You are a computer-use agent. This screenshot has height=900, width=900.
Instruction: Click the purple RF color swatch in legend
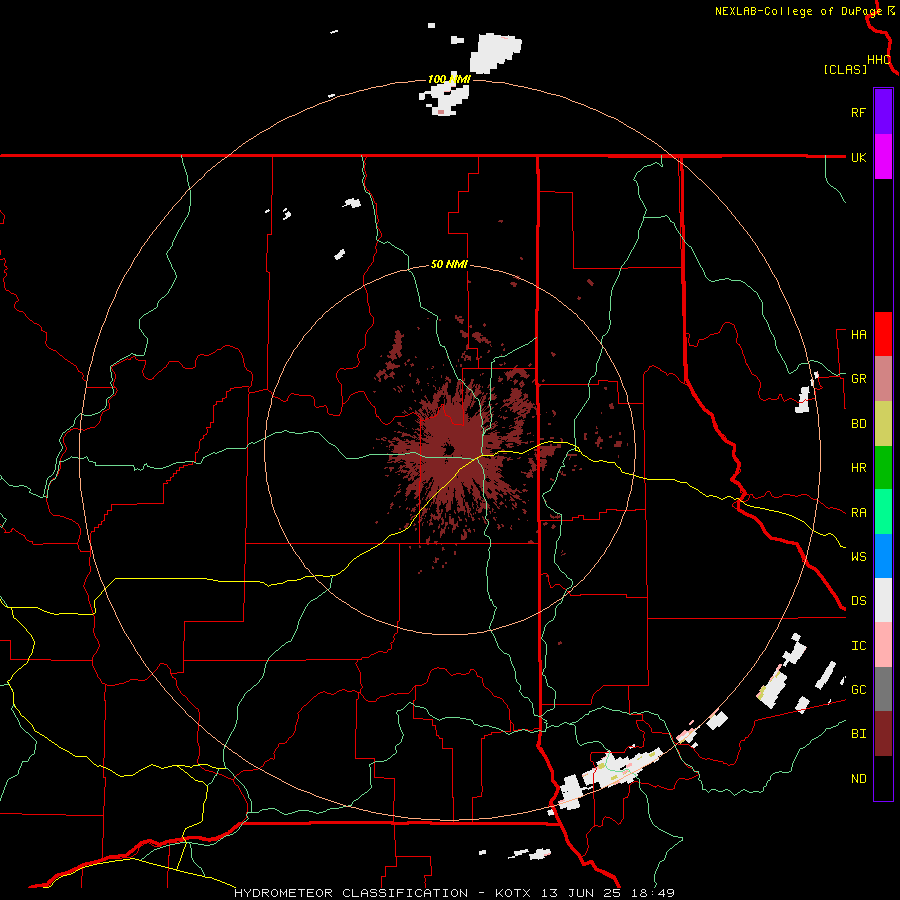point(883,112)
